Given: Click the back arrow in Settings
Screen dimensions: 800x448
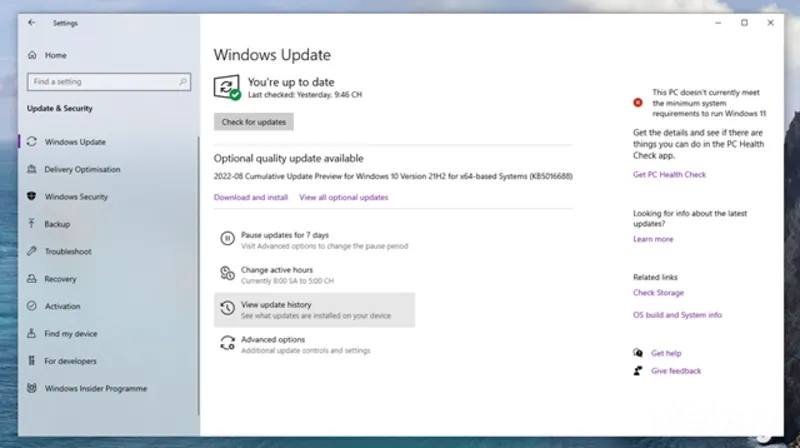Looking at the screenshot, I should click(x=32, y=22).
